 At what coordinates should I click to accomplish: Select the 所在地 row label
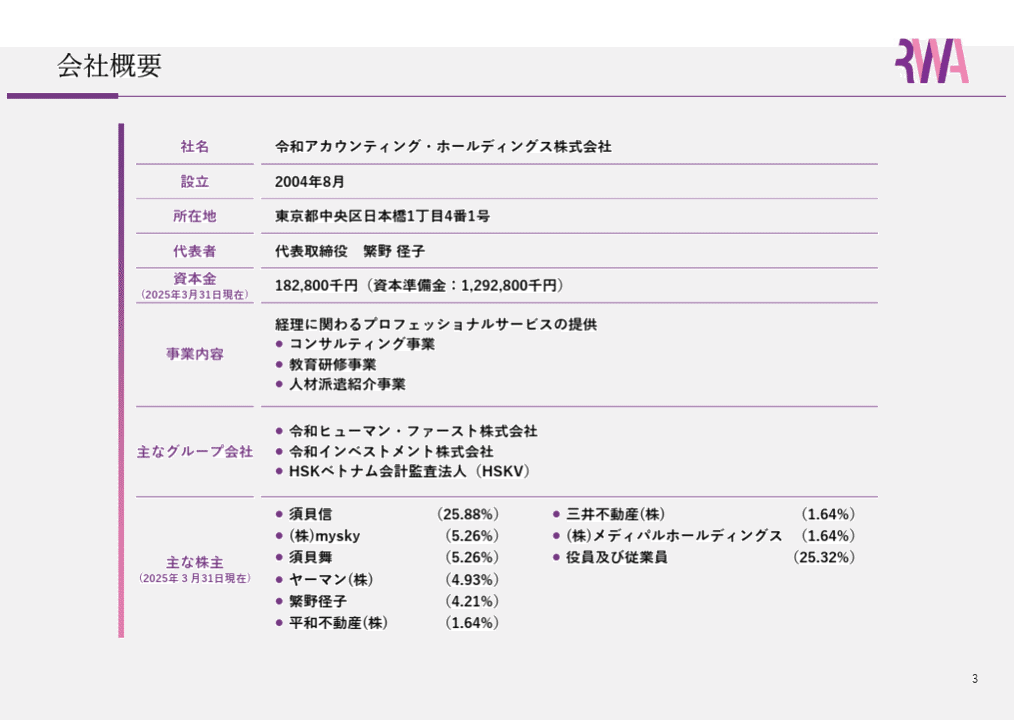click(x=194, y=215)
